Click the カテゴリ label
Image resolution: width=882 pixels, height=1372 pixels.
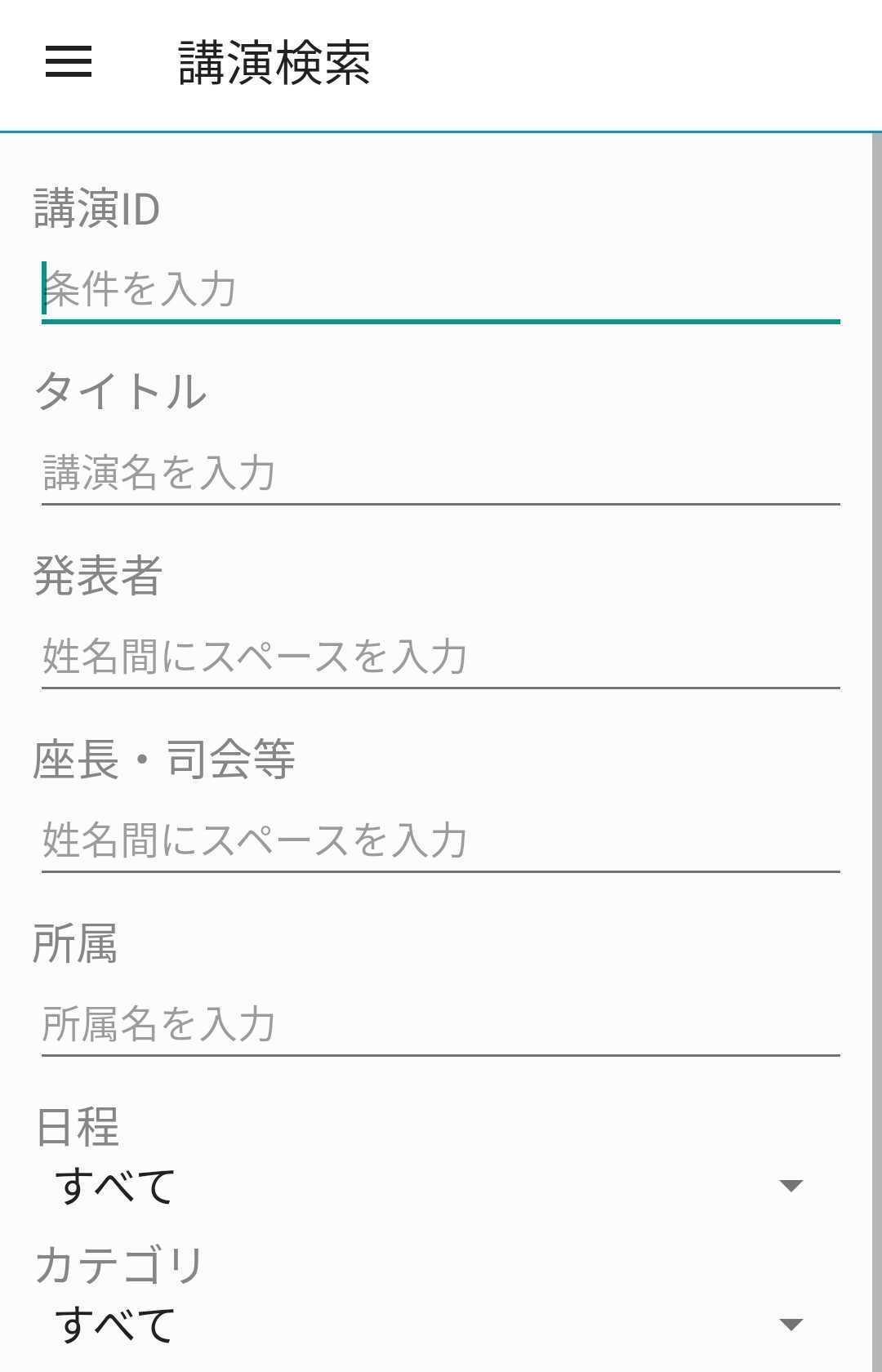[x=119, y=1265]
